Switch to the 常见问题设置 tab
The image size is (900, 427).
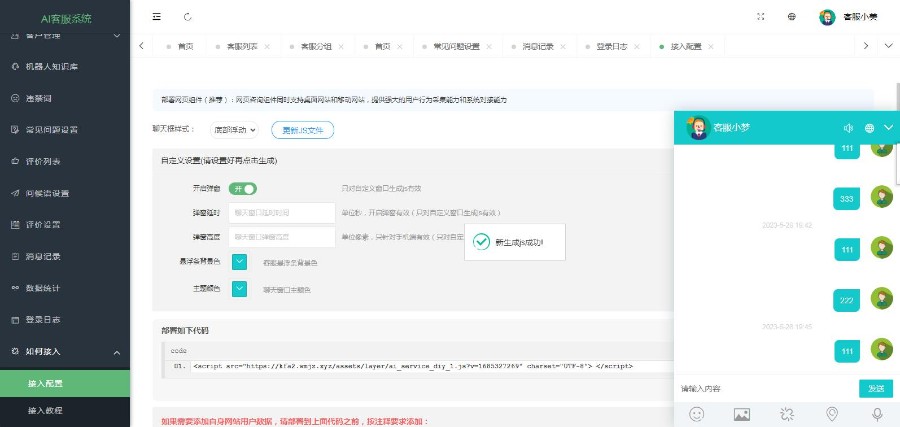(456, 46)
